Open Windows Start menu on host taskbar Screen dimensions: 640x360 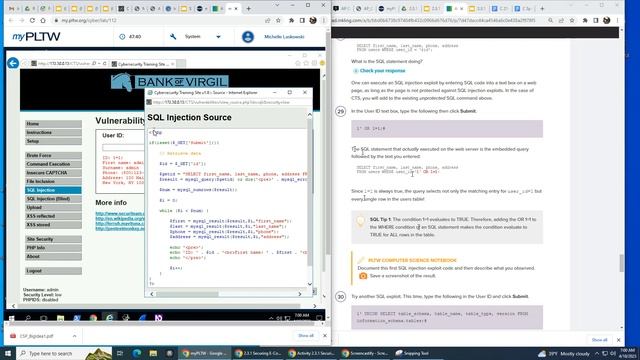(x=8, y=353)
